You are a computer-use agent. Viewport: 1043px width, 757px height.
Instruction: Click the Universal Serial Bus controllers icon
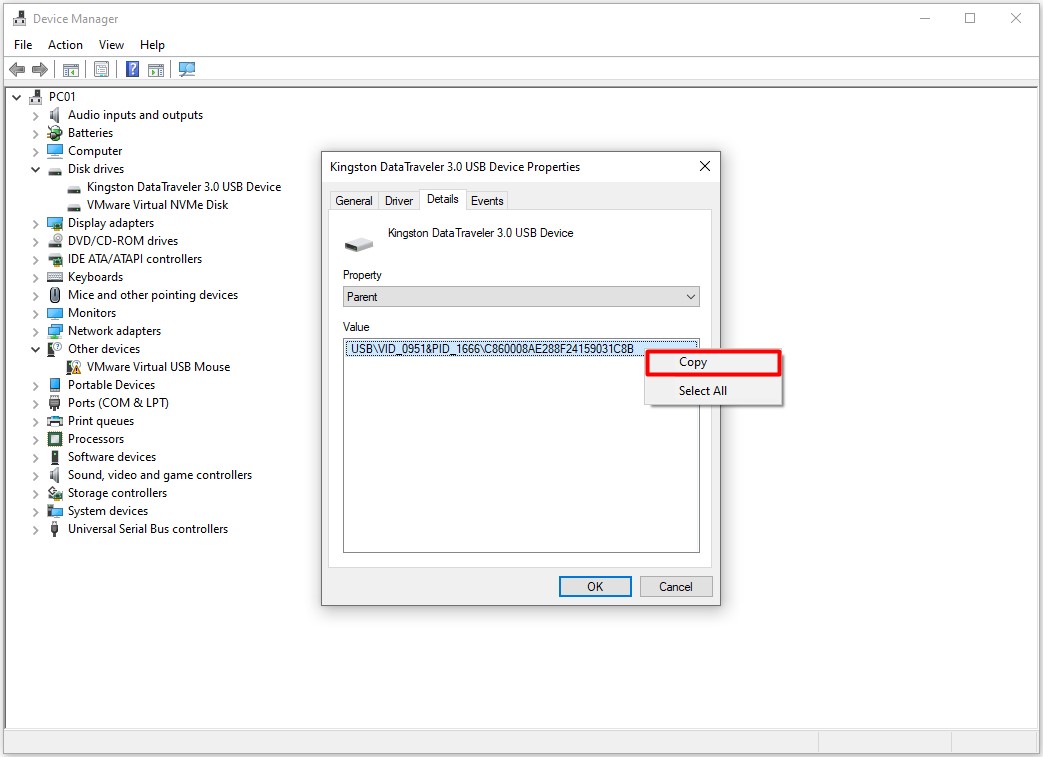55,529
